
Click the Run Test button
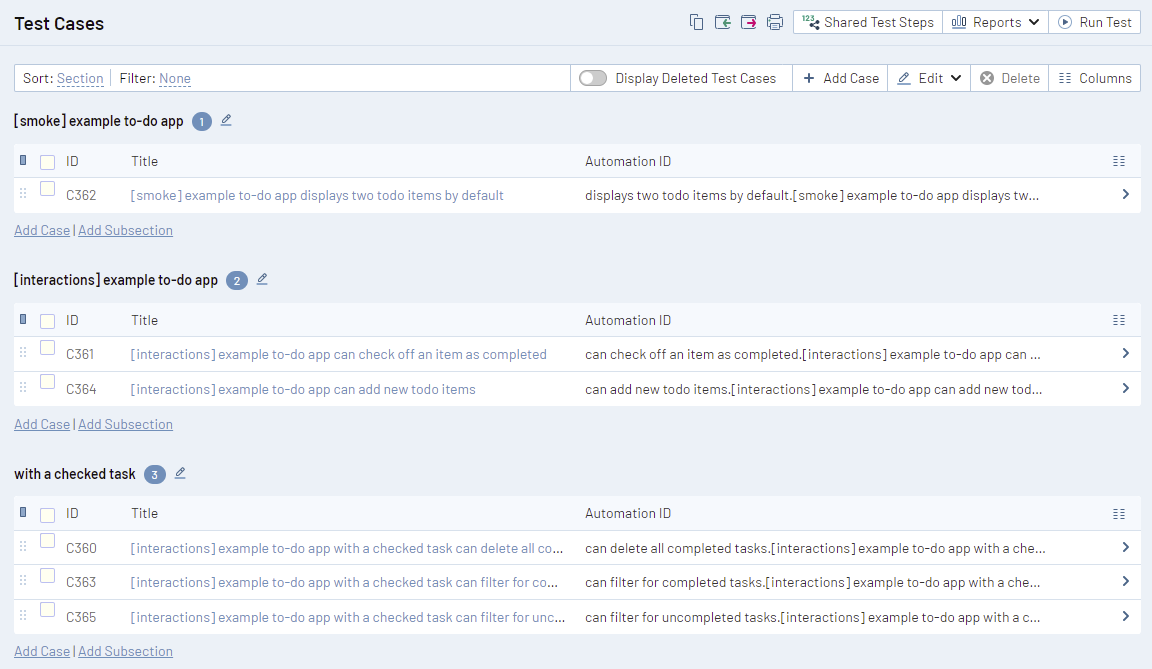coord(1095,22)
